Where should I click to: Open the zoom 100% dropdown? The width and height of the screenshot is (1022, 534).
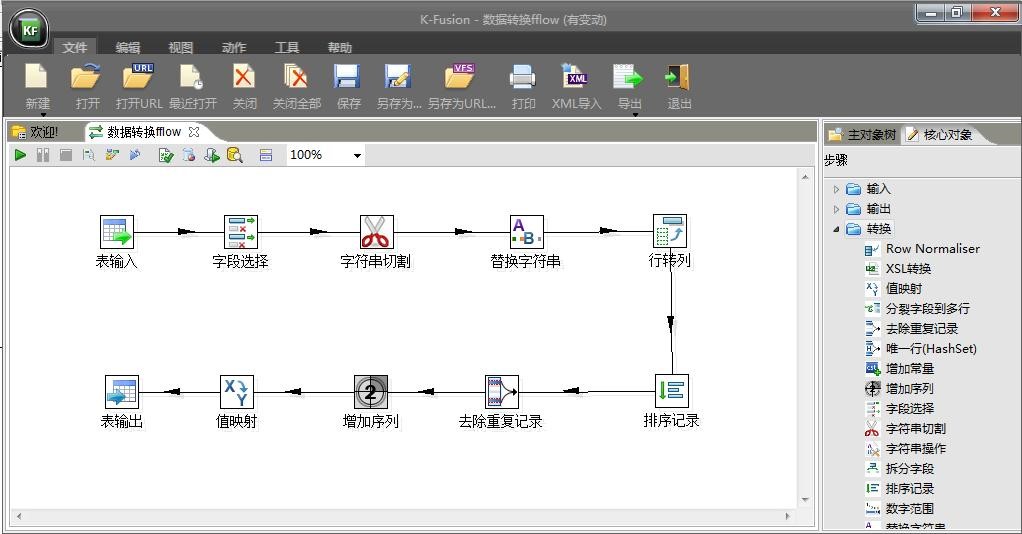pos(357,156)
